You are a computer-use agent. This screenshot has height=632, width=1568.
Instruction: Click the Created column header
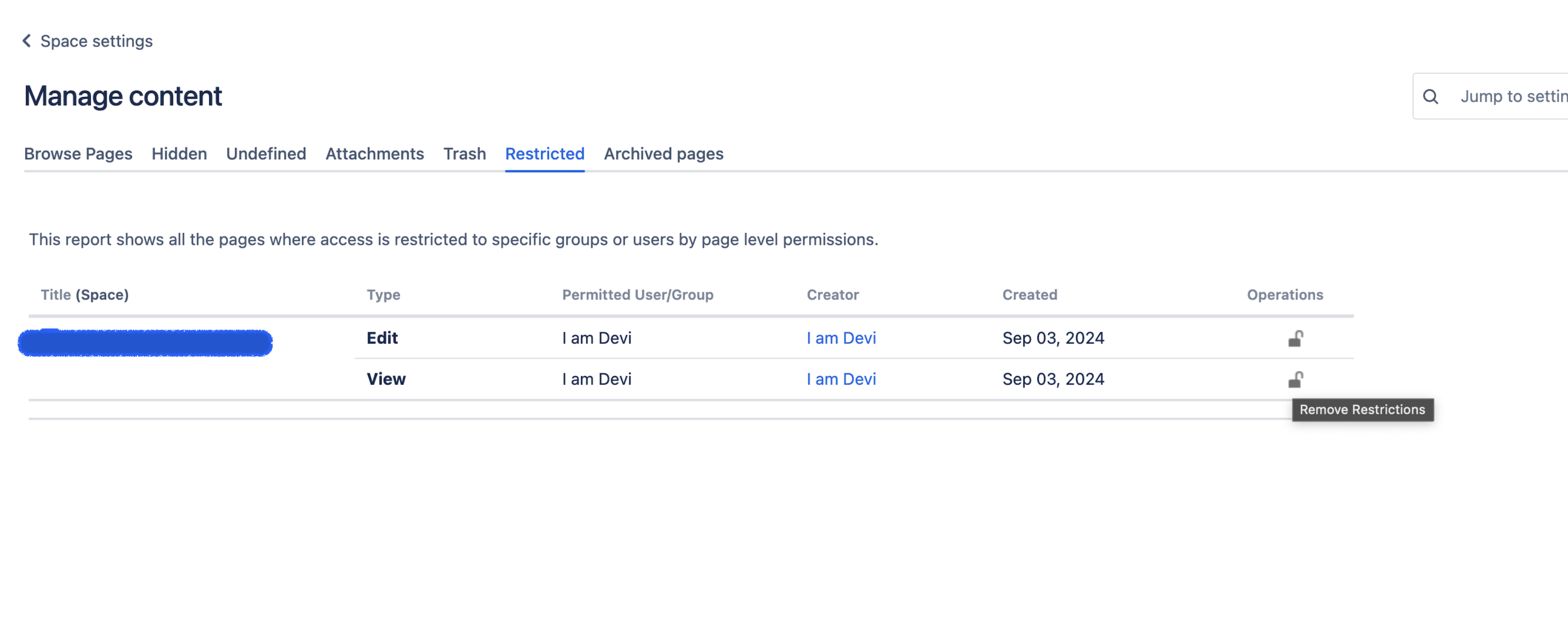pyautogui.click(x=1029, y=294)
